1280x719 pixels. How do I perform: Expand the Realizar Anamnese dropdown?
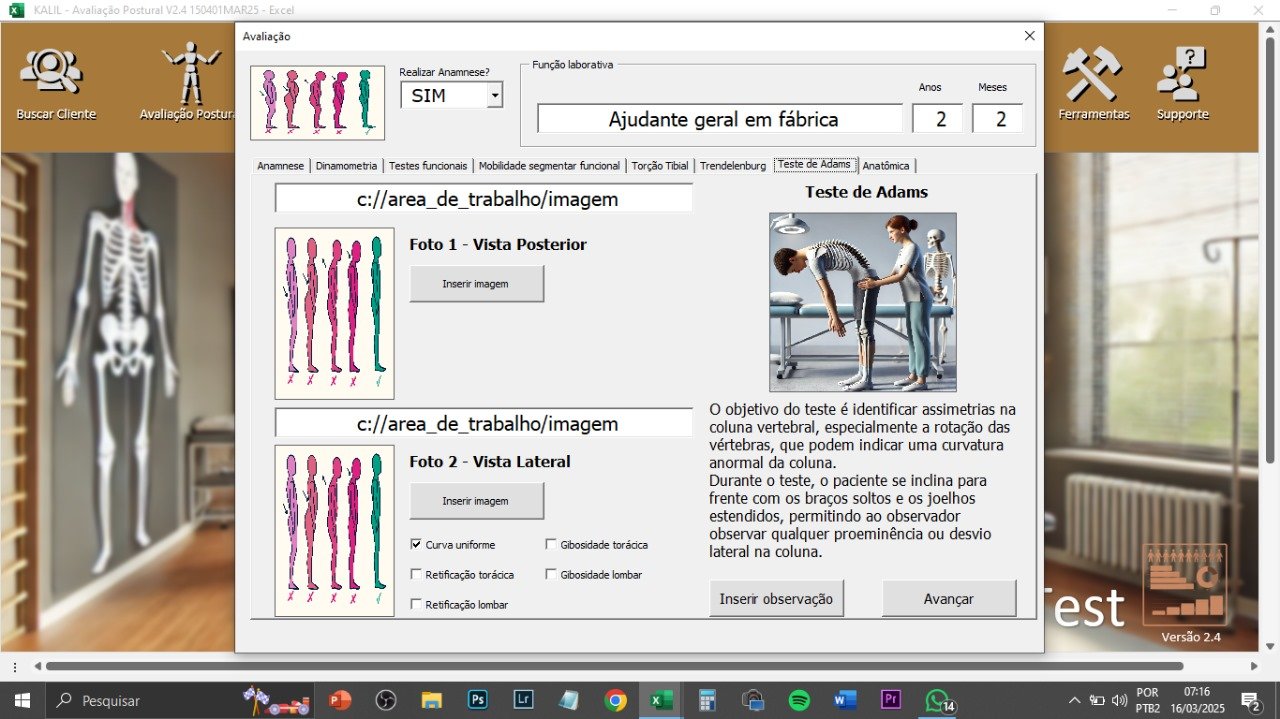point(494,96)
